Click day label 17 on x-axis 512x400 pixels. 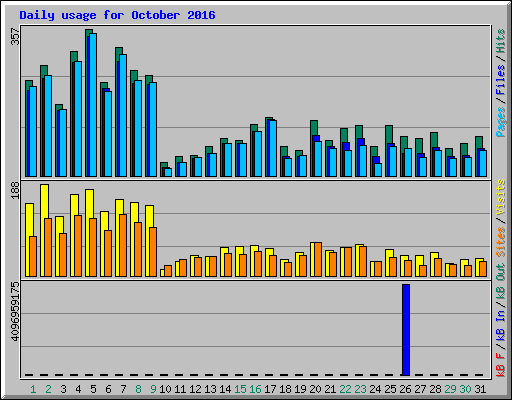coord(270,389)
